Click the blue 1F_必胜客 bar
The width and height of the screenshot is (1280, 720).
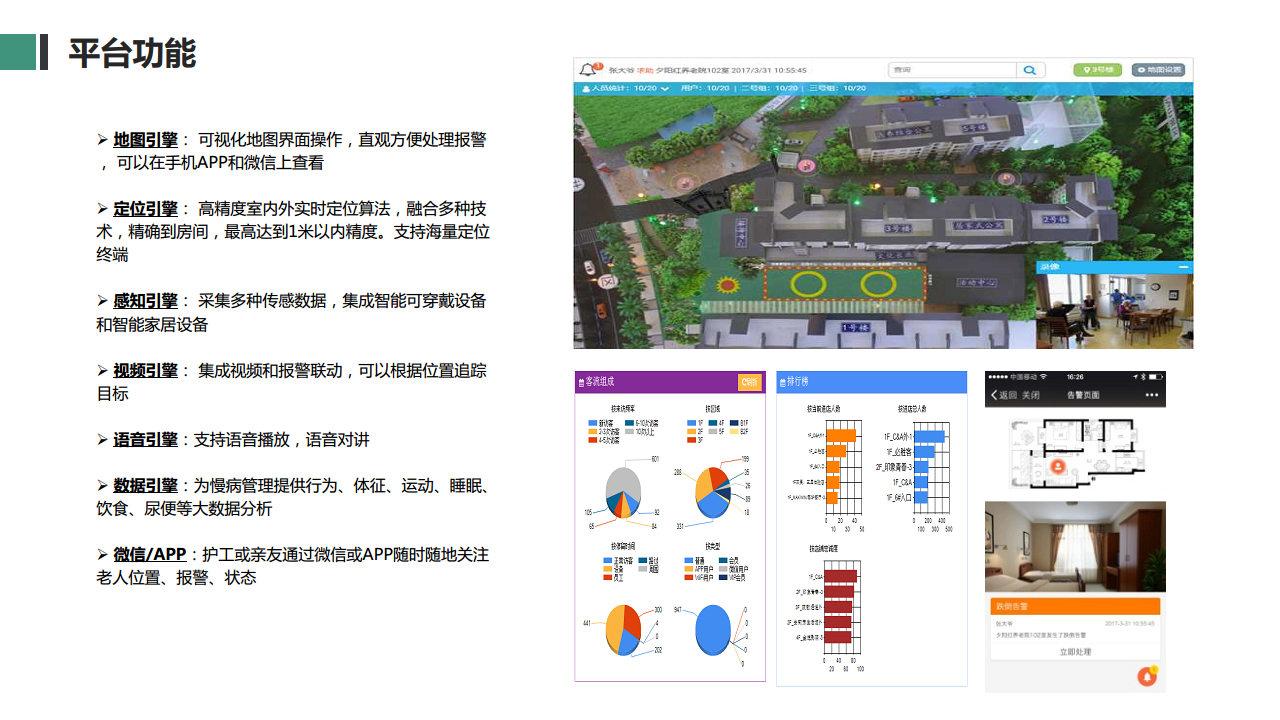pos(924,452)
